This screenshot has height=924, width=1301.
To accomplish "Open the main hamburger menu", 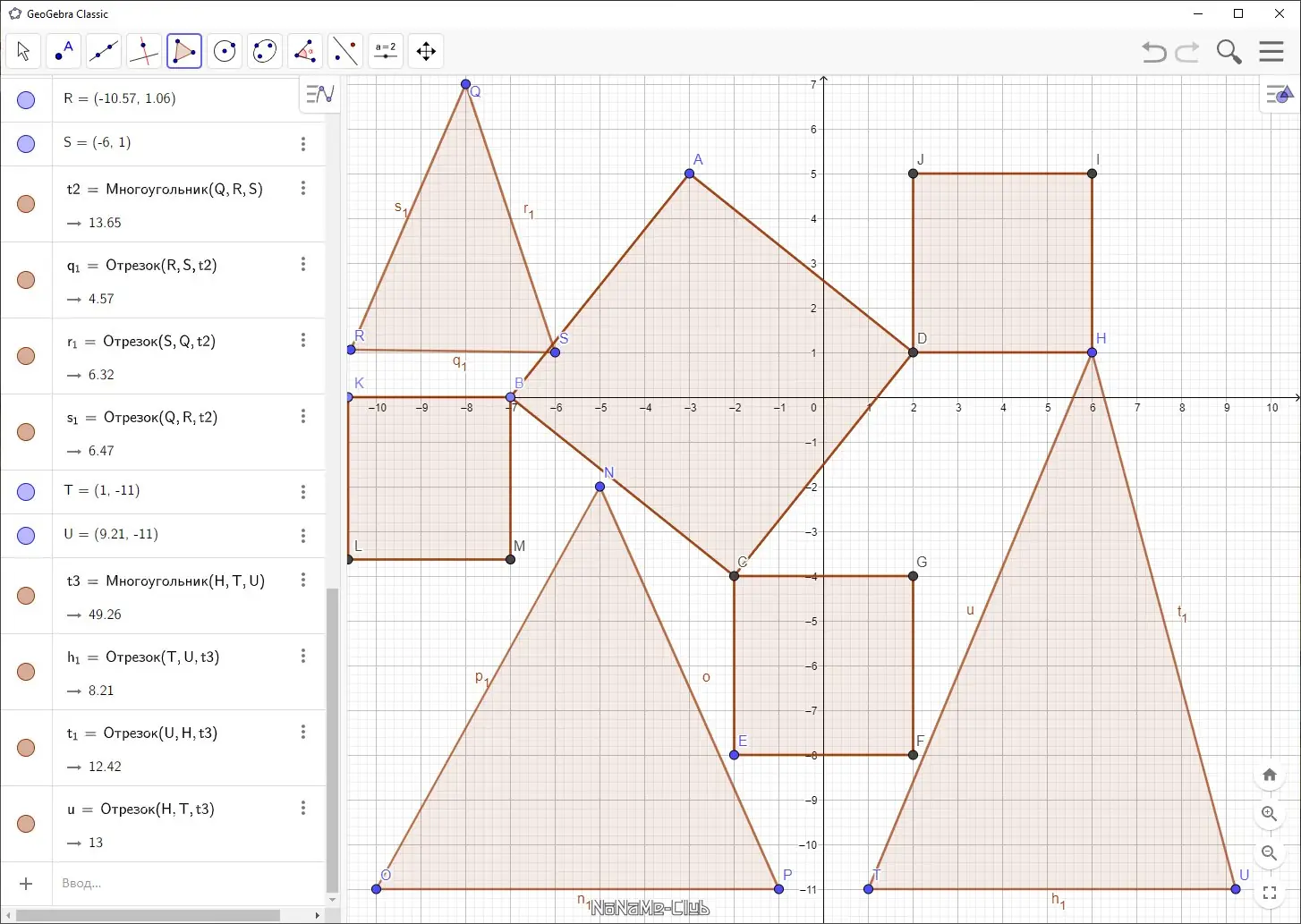I will (1271, 51).
